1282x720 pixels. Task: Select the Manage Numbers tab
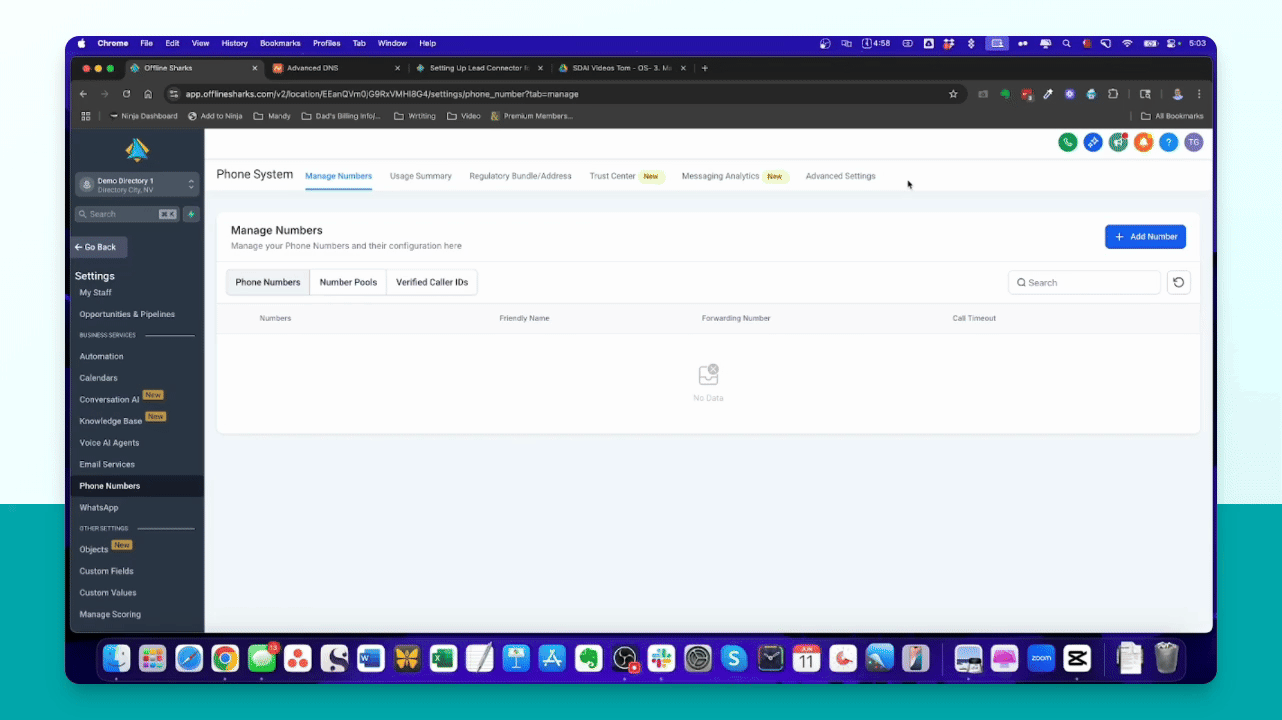tap(338, 176)
